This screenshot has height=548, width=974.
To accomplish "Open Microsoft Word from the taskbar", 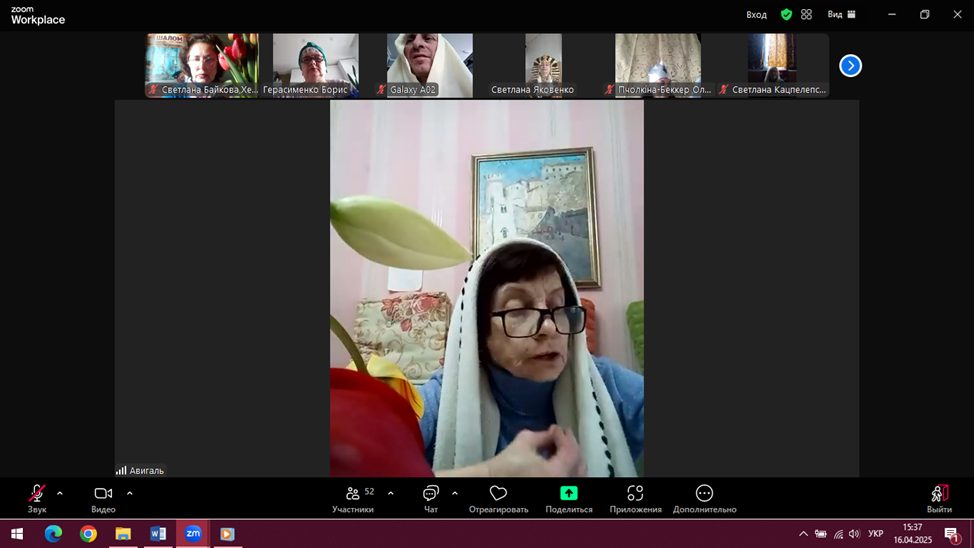I will point(157,534).
